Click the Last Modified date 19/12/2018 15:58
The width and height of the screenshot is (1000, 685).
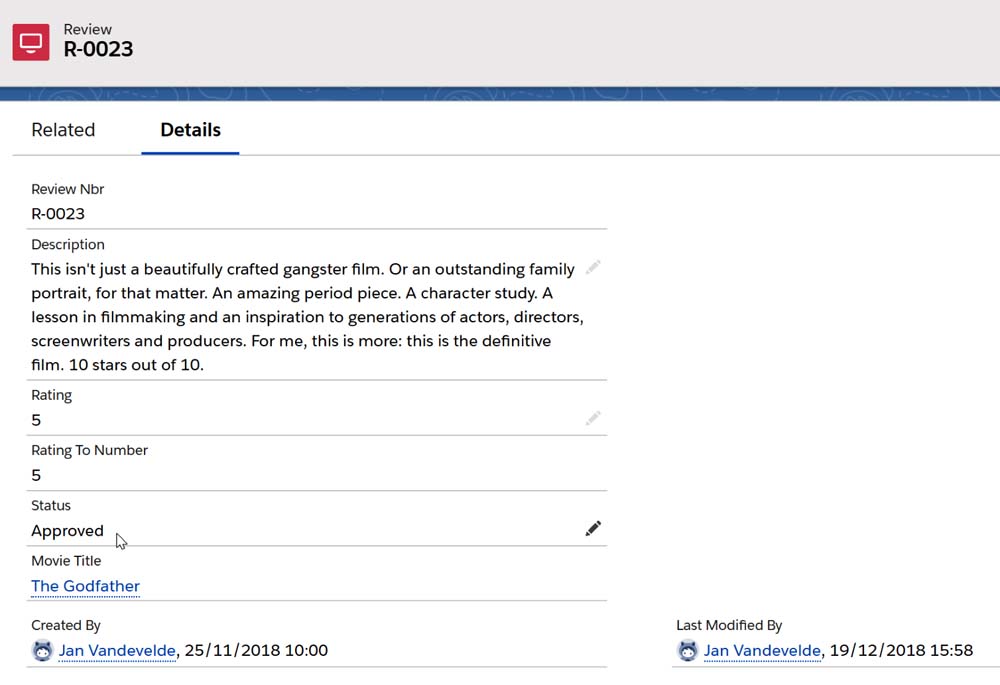tap(902, 651)
